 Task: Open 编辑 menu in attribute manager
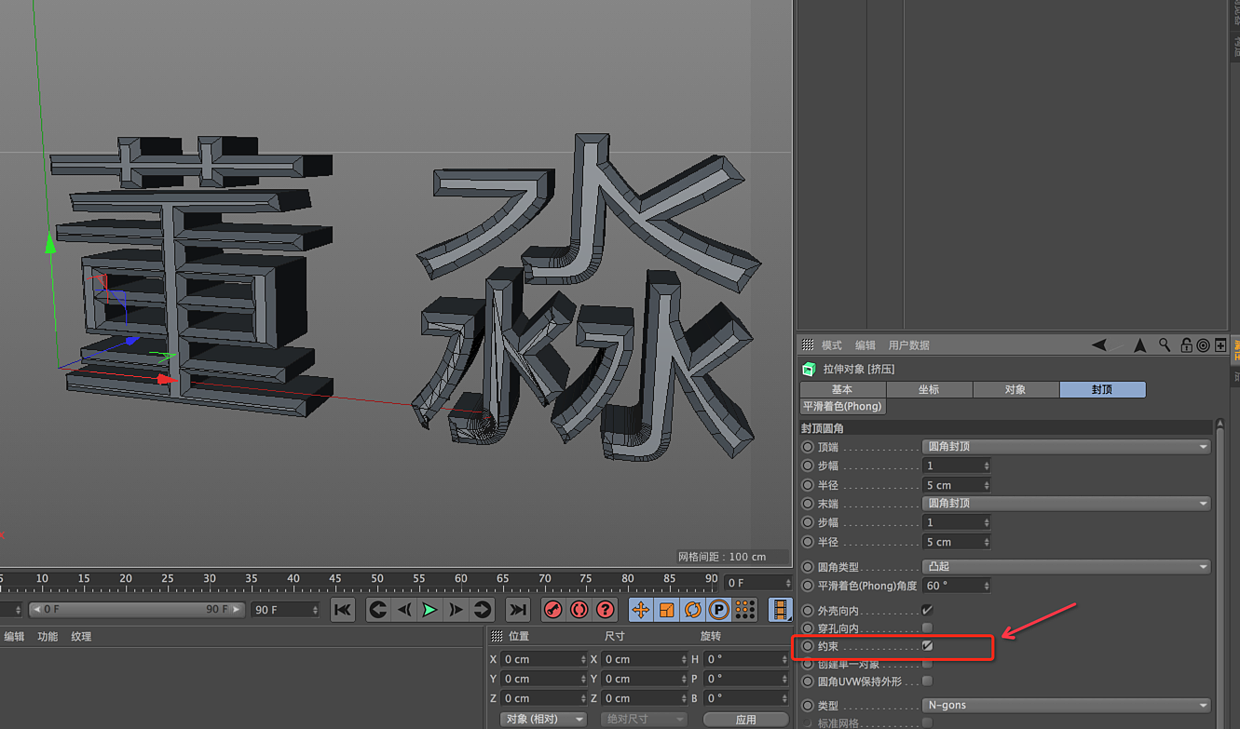click(865, 345)
